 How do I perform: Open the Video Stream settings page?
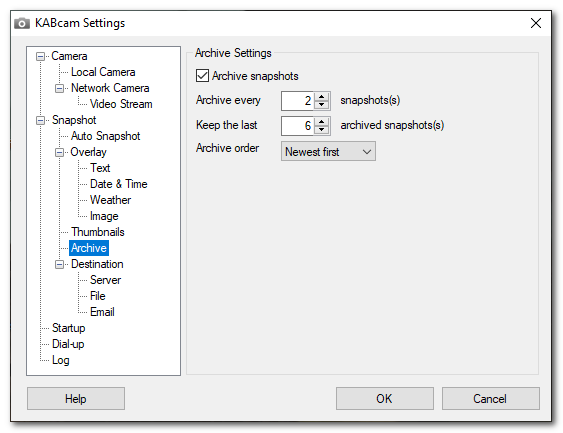point(121,104)
